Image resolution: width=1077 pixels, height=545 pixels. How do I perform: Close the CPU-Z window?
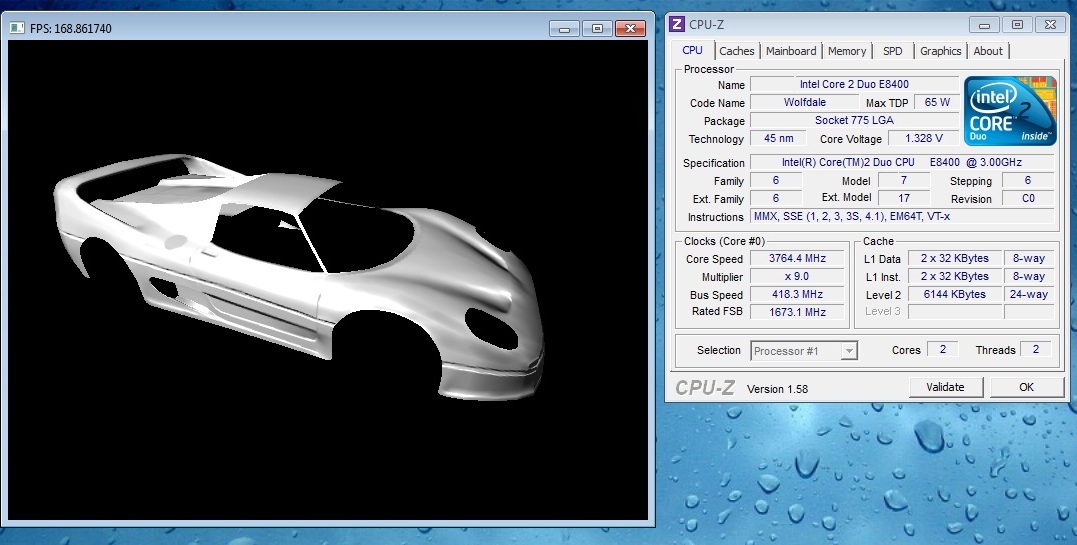(1048, 24)
